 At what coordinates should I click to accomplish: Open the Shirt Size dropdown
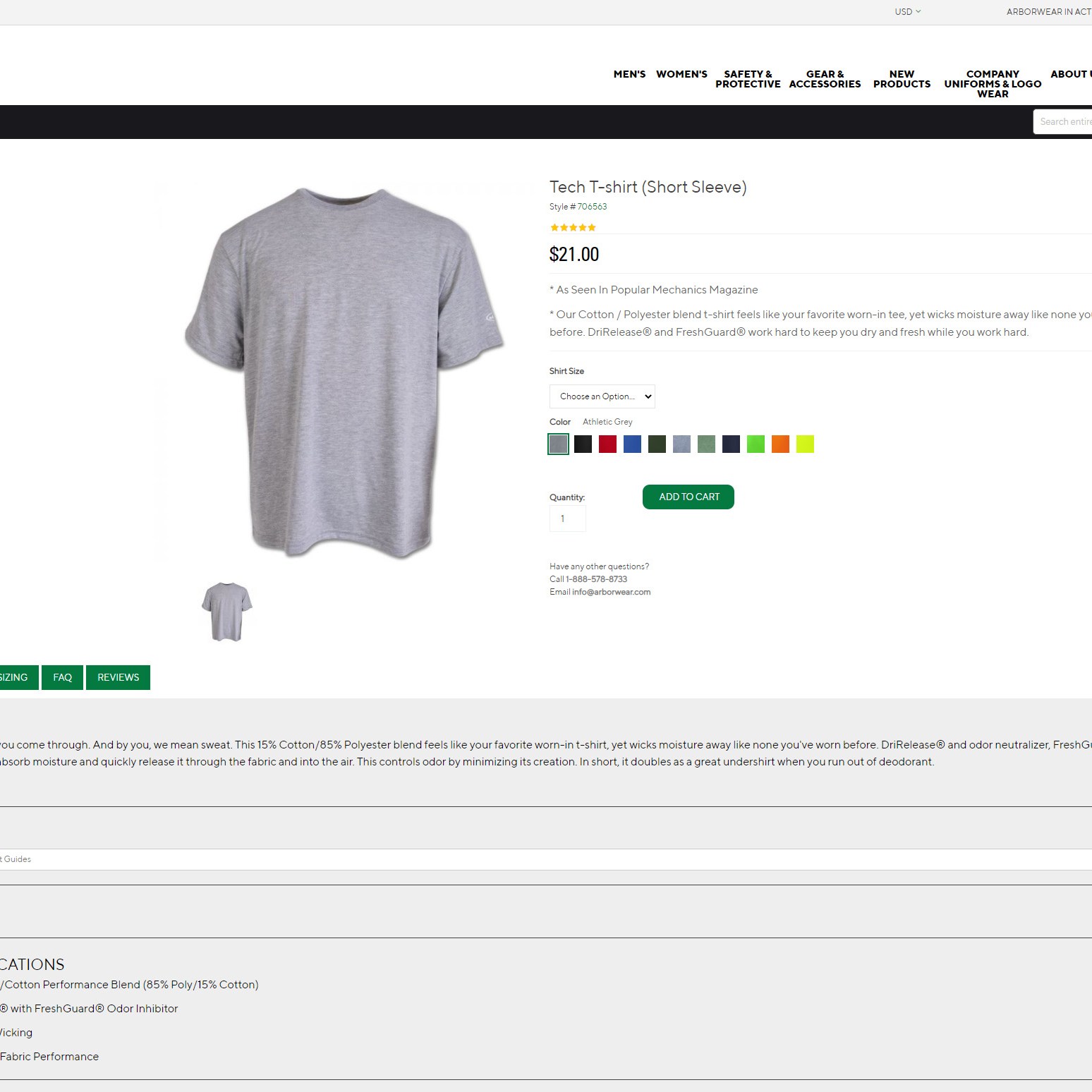point(602,396)
